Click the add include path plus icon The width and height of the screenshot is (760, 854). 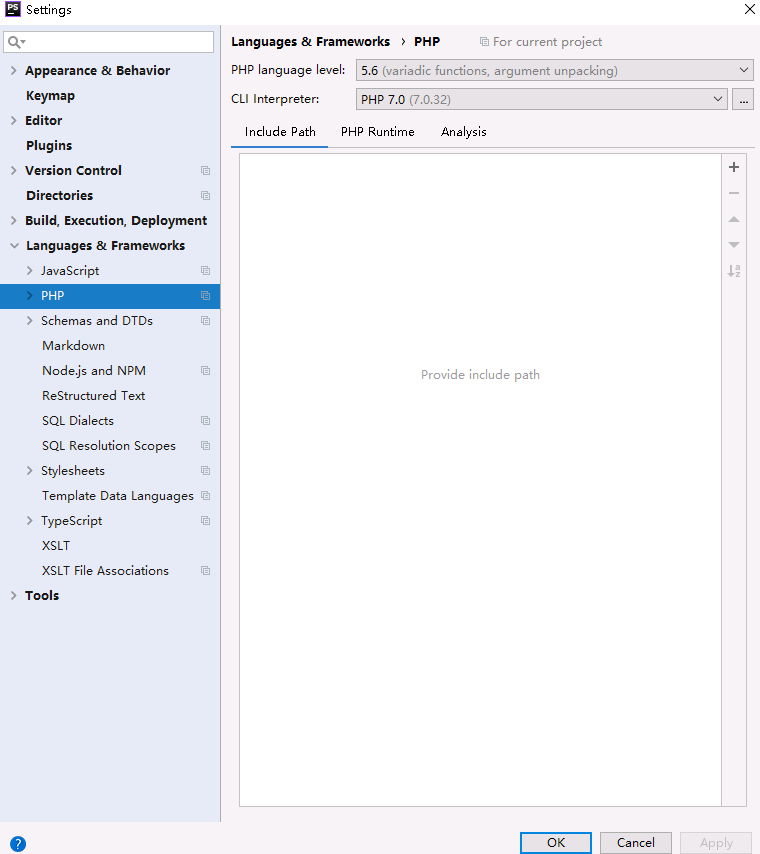(734, 167)
